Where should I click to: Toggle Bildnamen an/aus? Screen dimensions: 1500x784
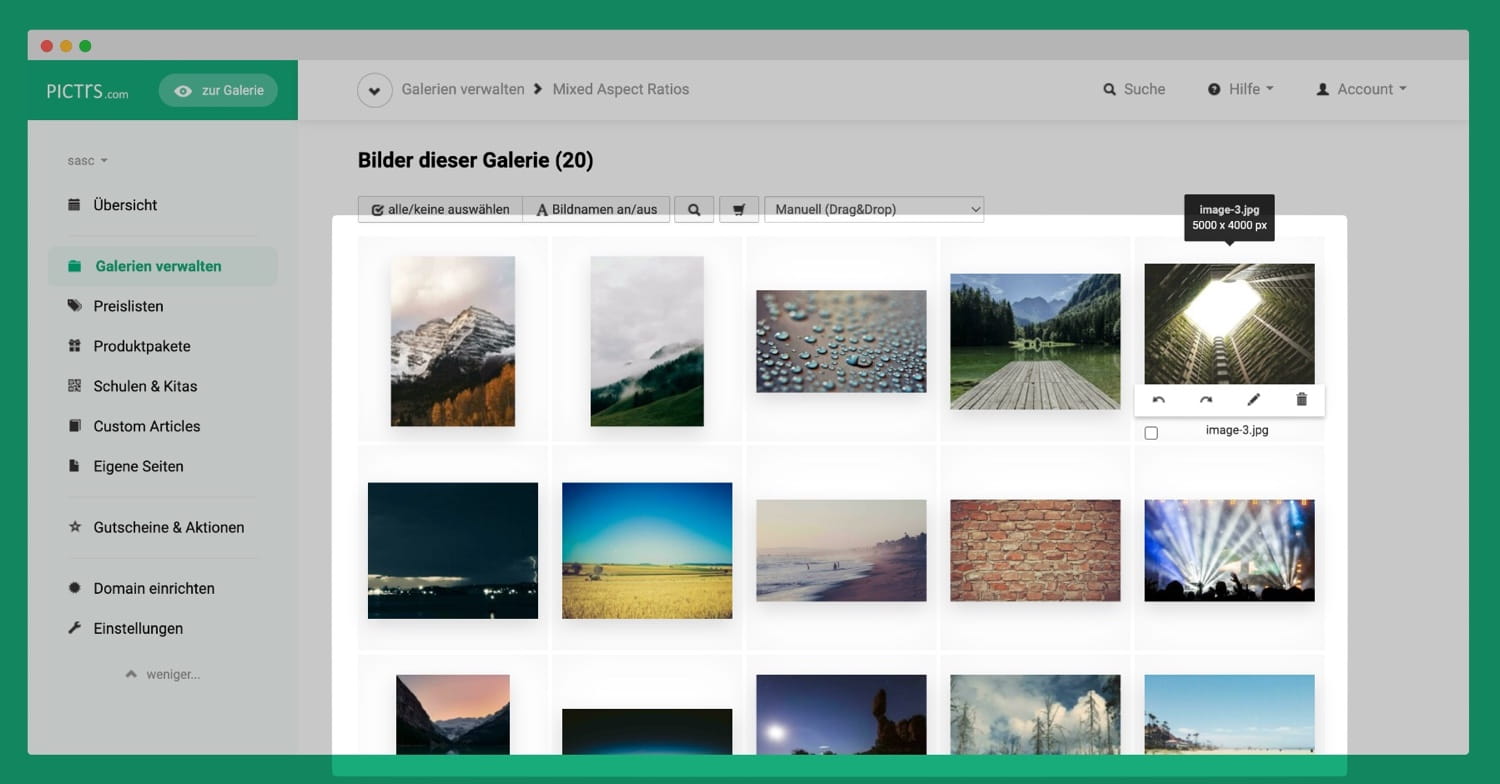click(596, 210)
